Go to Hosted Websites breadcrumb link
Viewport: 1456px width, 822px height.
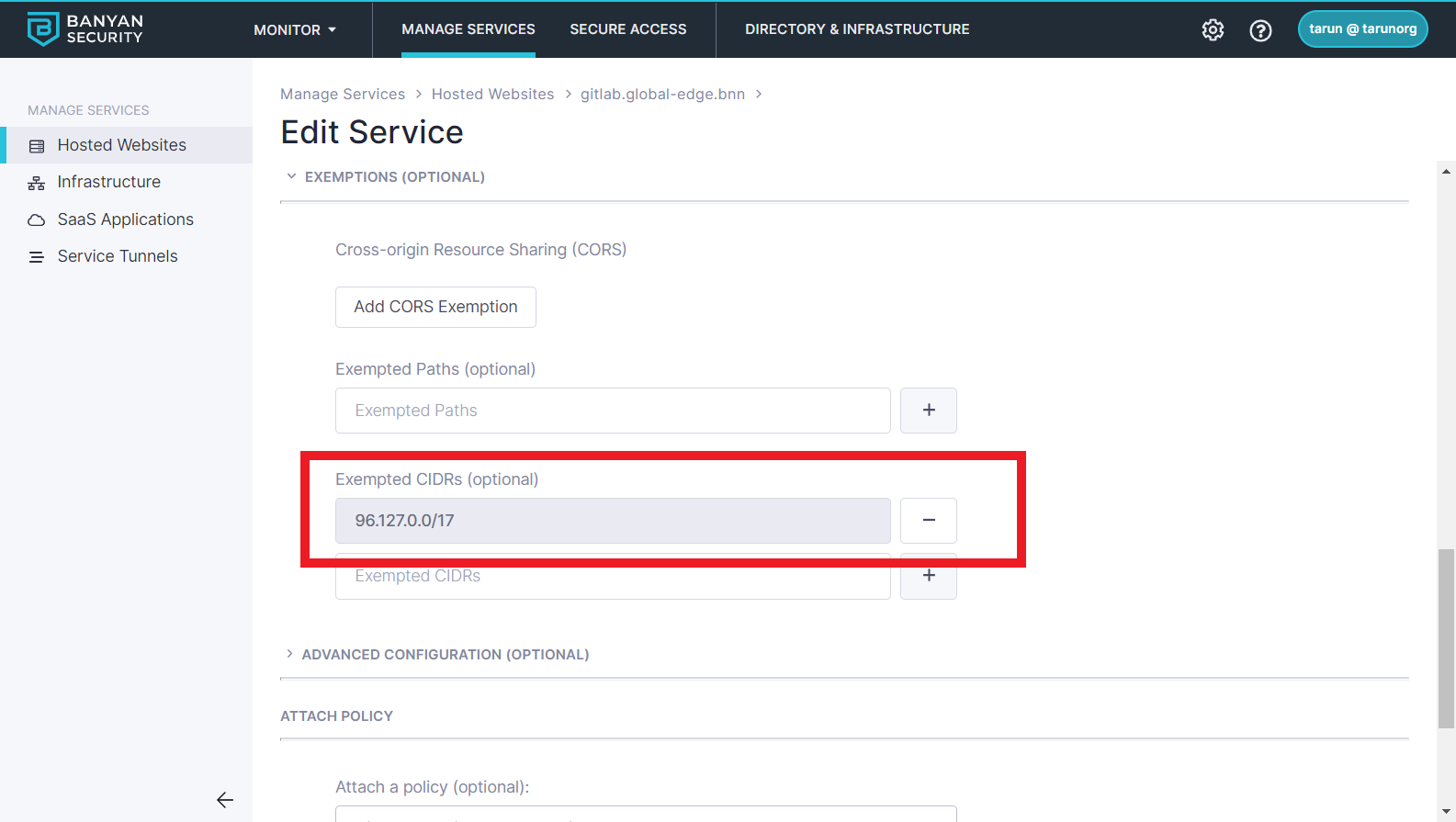click(x=492, y=94)
